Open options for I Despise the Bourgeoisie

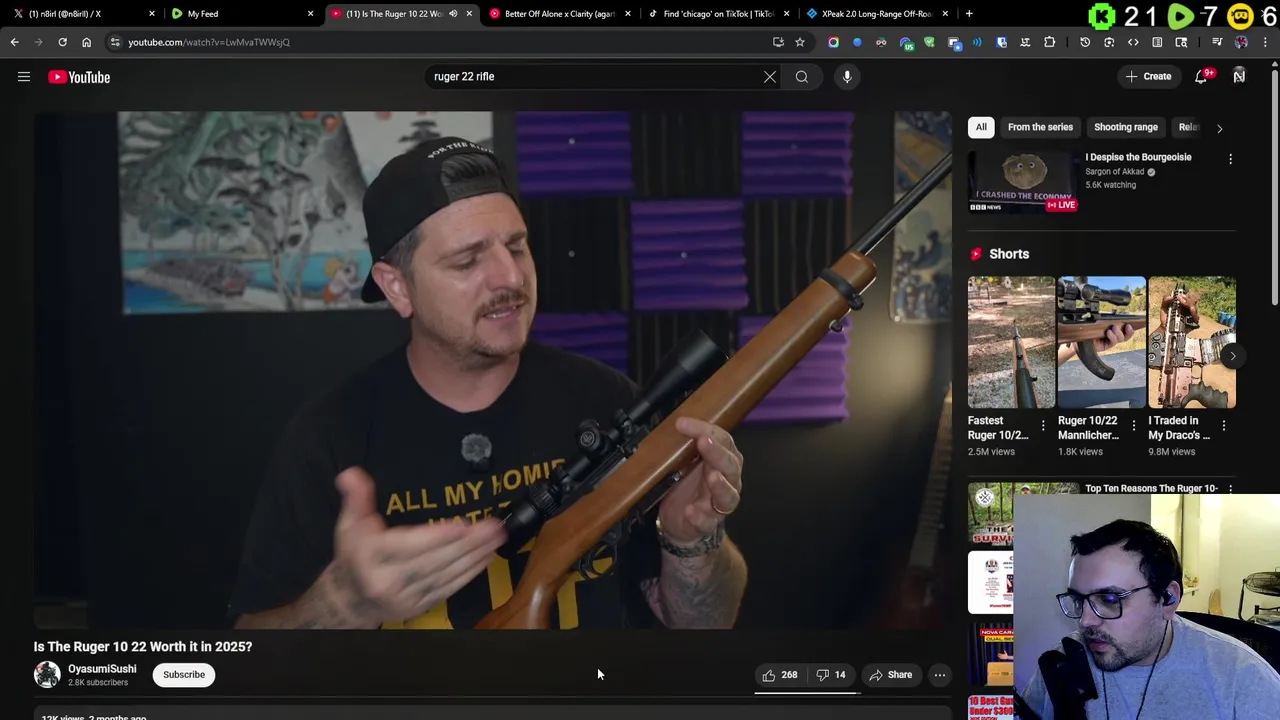point(1231,159)
